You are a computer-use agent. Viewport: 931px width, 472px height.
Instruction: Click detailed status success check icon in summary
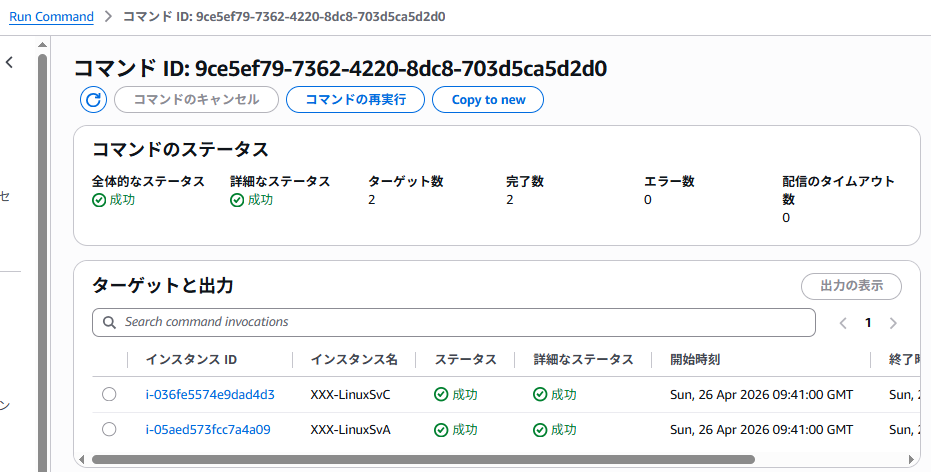pos(237,200)
